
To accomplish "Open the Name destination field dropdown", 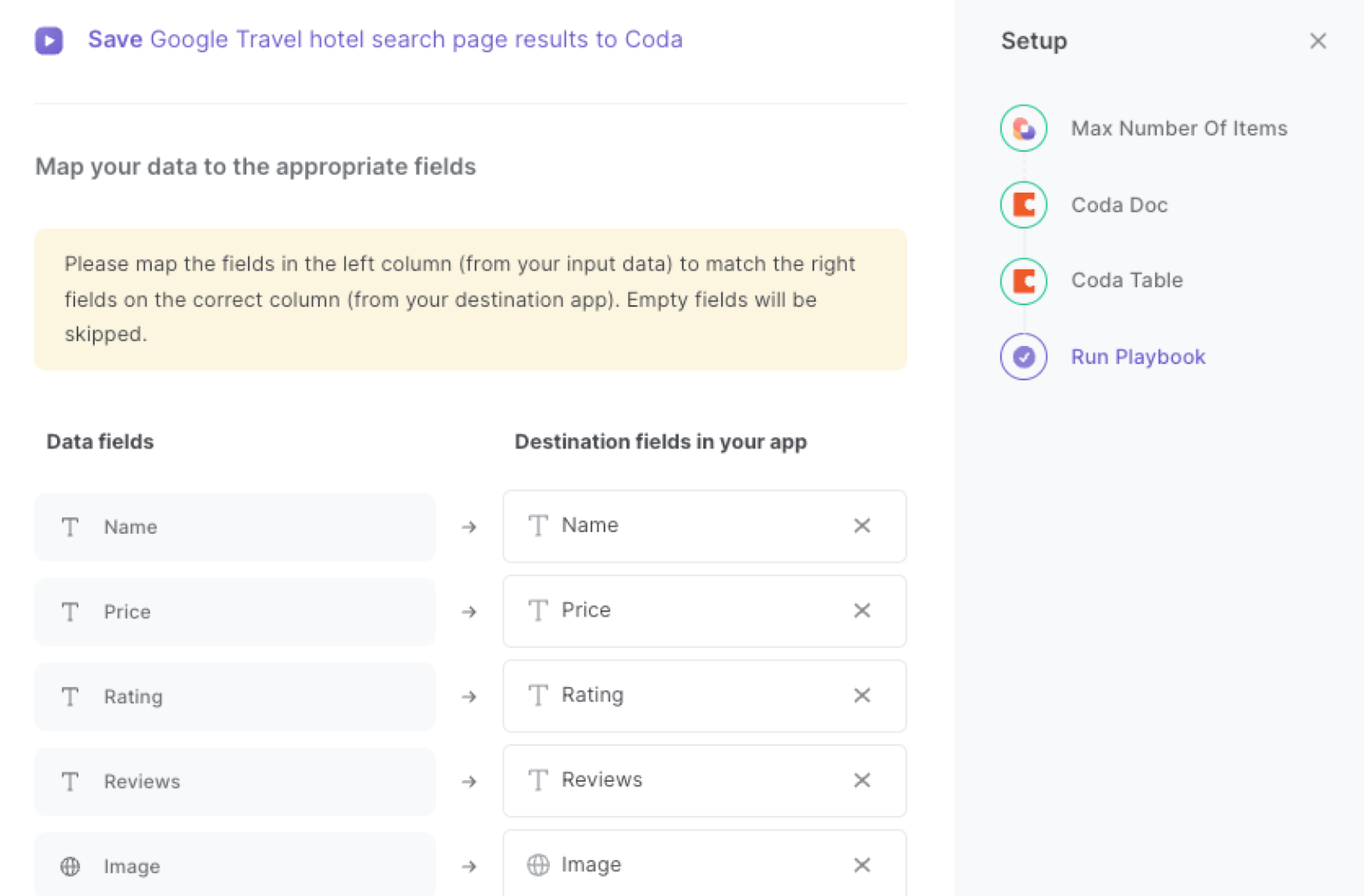I will (x=704, y=526).
